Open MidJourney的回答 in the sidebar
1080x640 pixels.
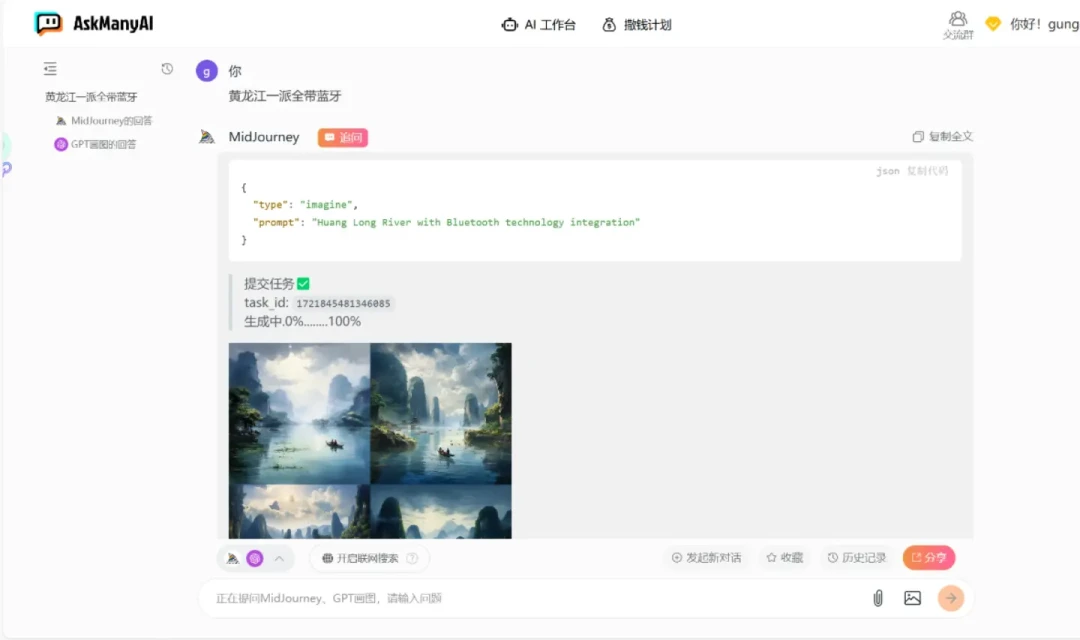[104, 120]
